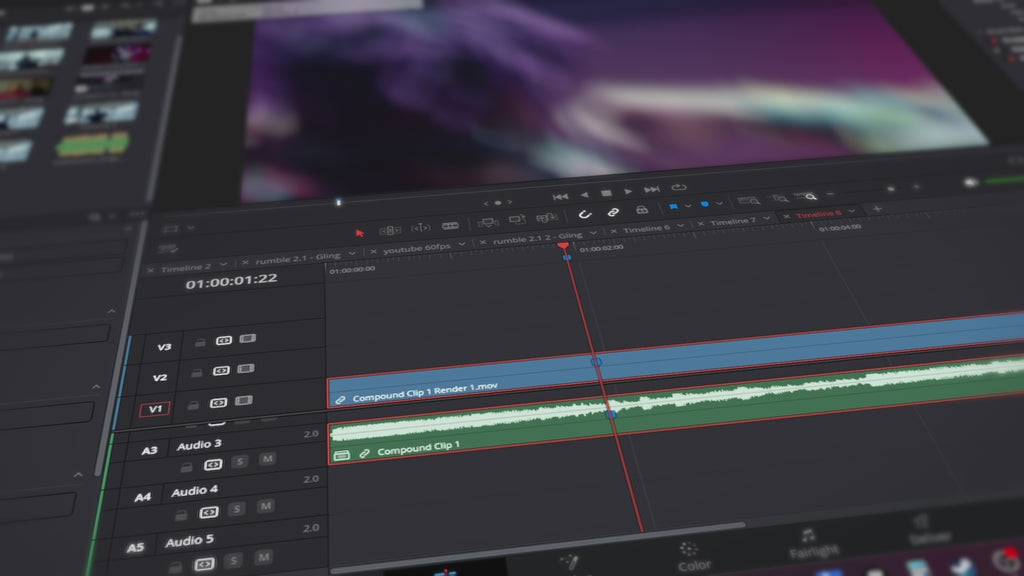Expand the dropdown on the Timeline 7 tab
Viewport: 1024px width, 576px height.
click(766, 218)
